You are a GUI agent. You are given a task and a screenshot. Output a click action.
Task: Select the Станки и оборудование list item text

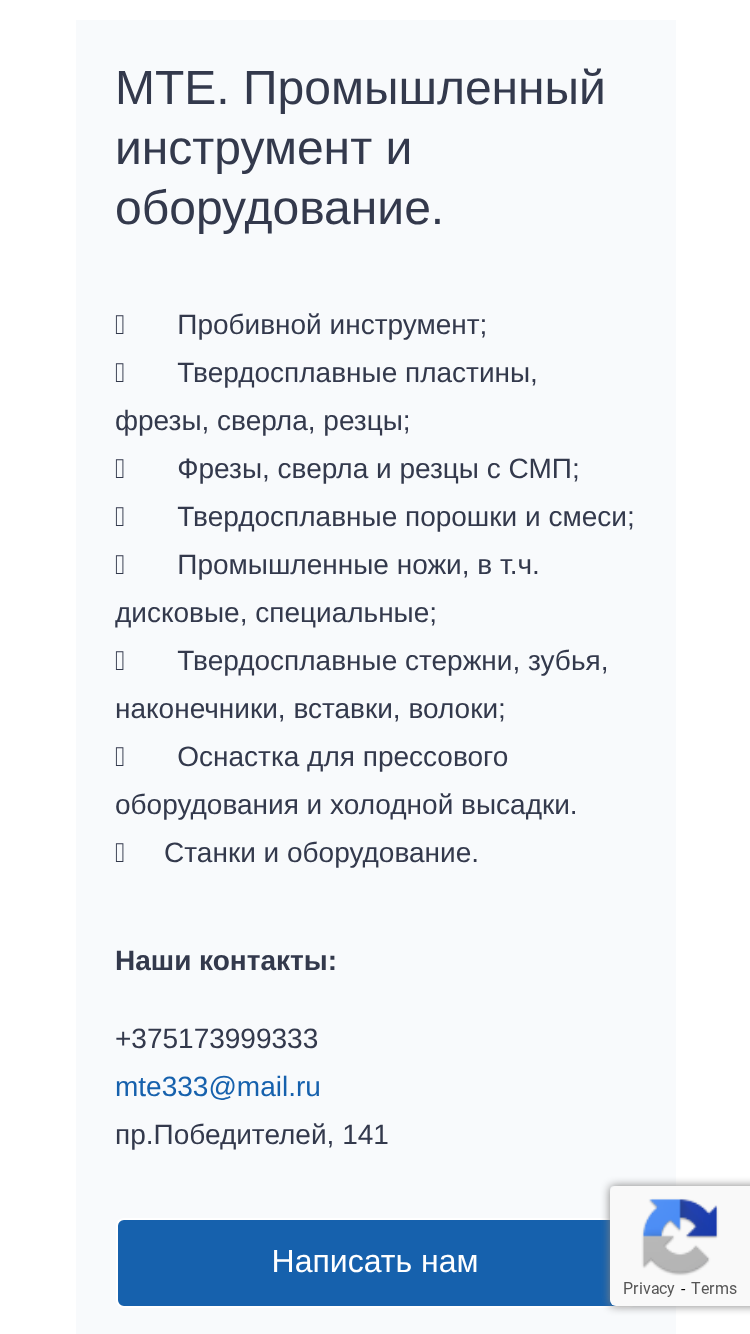tap(321, 853)
